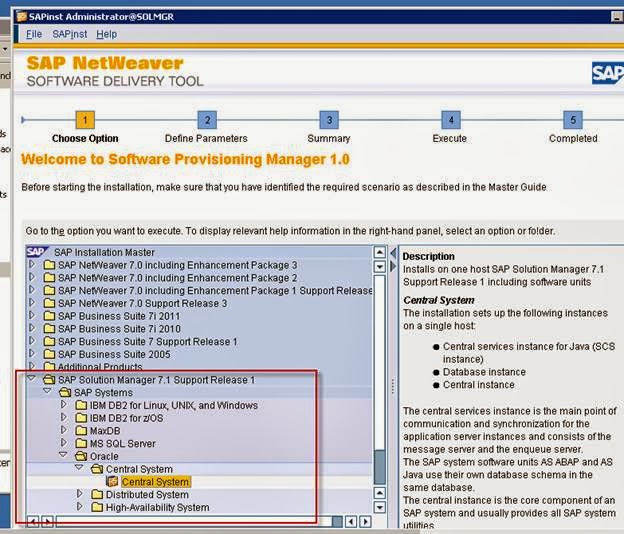Viewport: 624px width, 534px height.
Task: Click SAPinst window title bar icon
Action: (x=21, y=16)
